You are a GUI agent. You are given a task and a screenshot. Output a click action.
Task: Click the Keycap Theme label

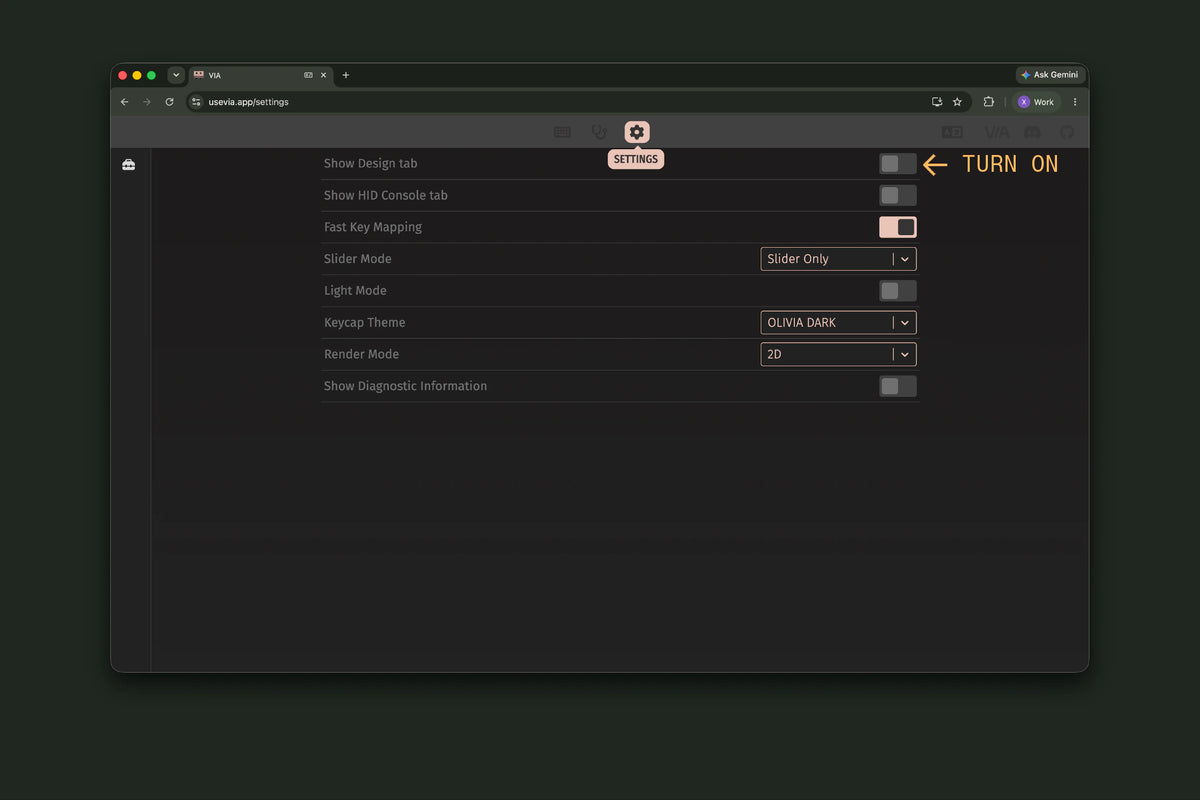364,323
